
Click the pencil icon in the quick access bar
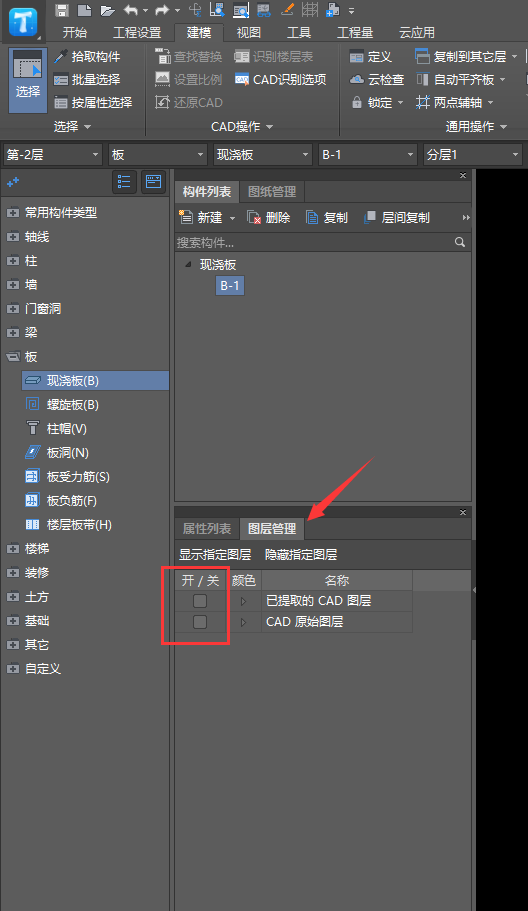coord(287,9)
